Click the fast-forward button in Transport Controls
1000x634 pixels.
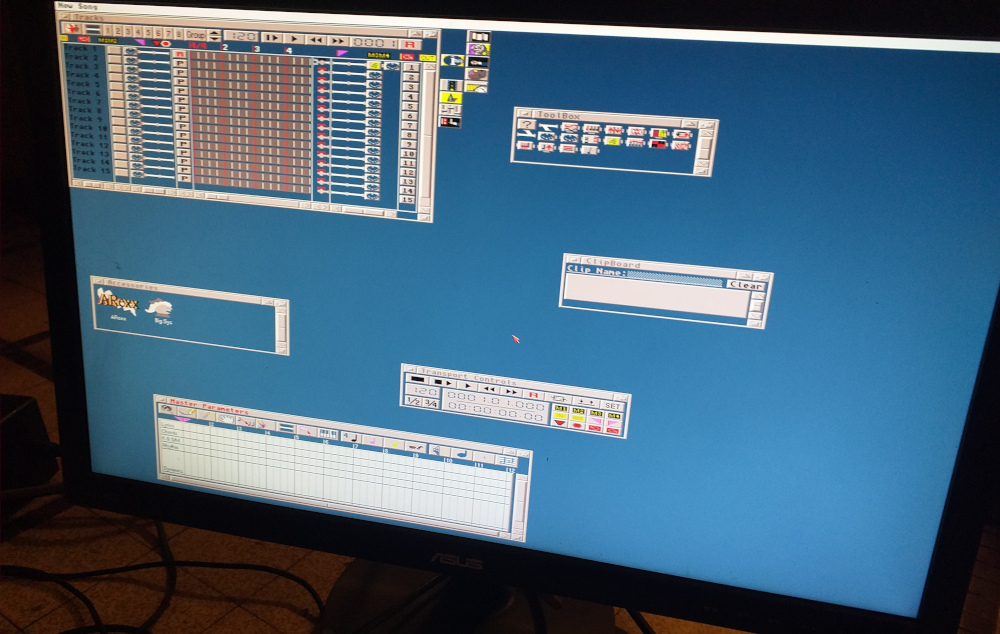(x=511, y=392)
